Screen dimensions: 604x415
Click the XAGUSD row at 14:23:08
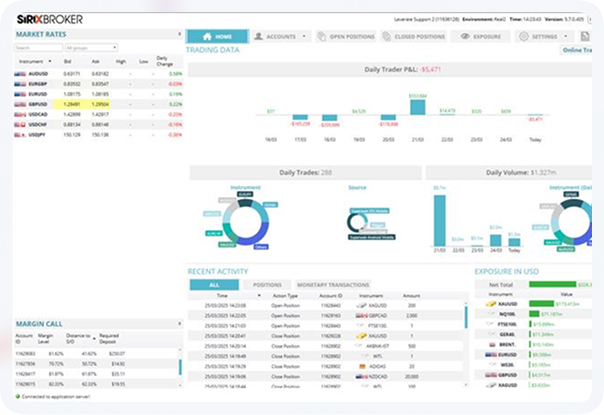326,306
